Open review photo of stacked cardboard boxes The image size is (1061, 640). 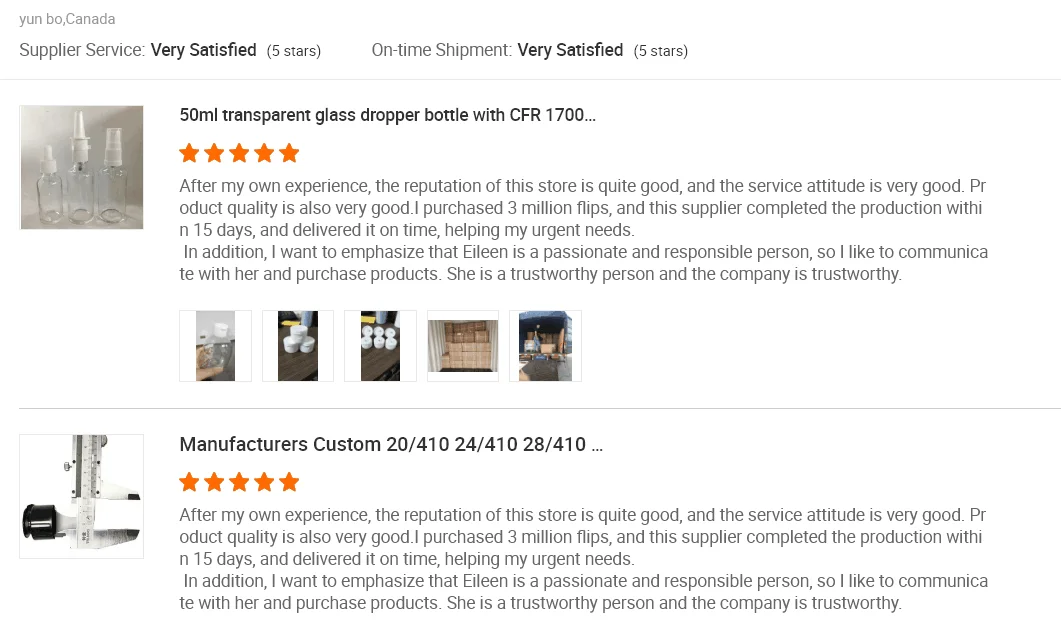click(x=463, y=346)
